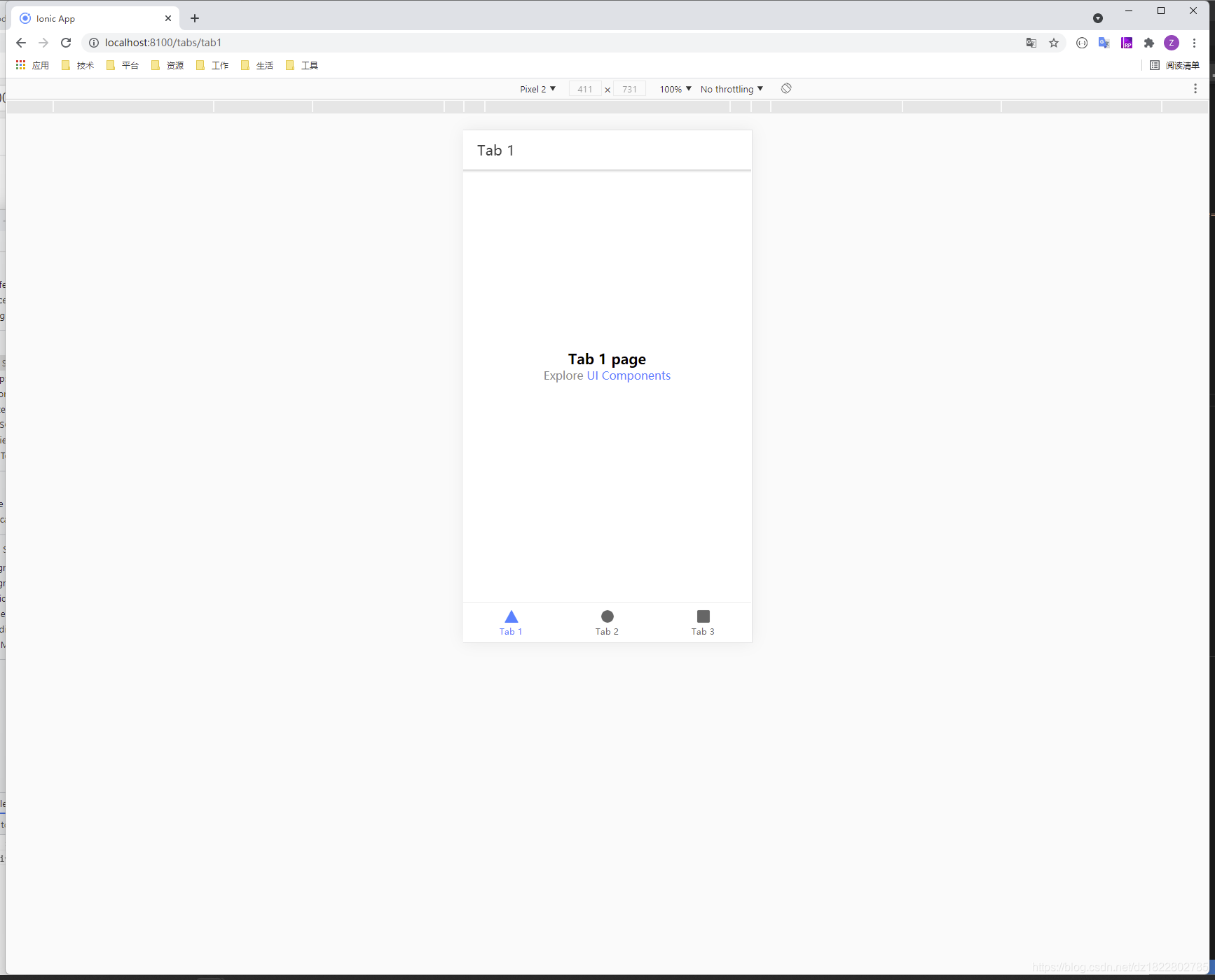Open the tab search dropdown arrow
Image resolution: width=1215 pixels, height=980 pixels.
pos(1098,18)
